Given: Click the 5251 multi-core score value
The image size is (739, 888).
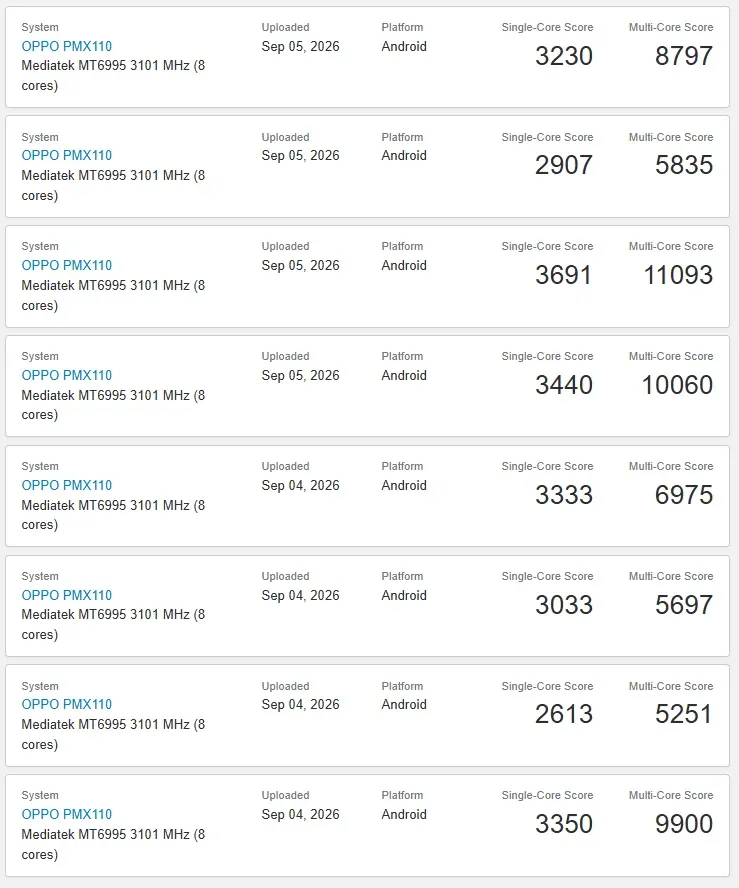Looking at the screenshot, I should click(684, 714).
